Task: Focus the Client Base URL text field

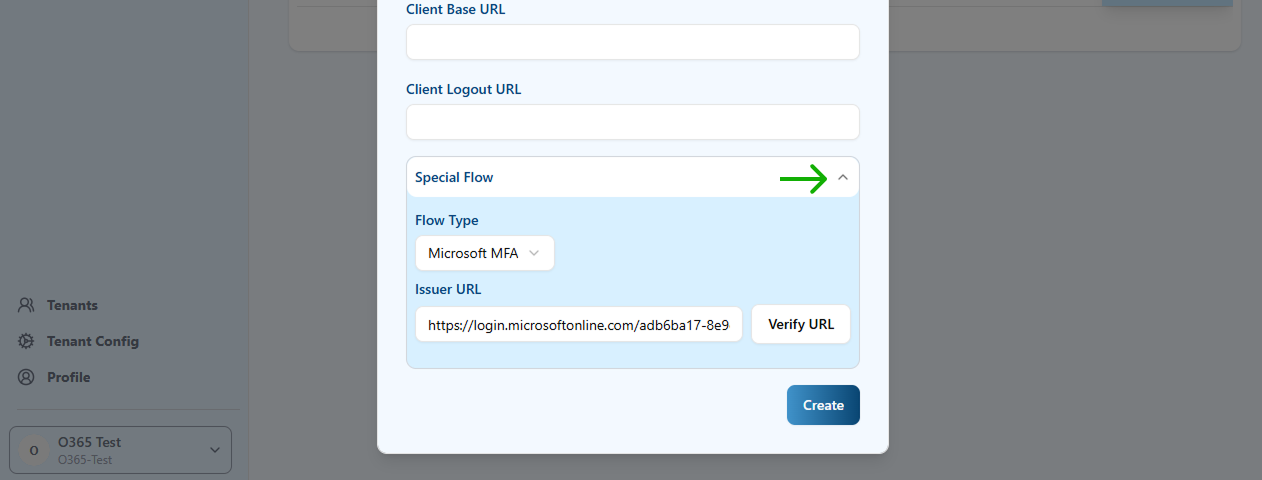Action: pyautogui.click(x=632, y=42)
